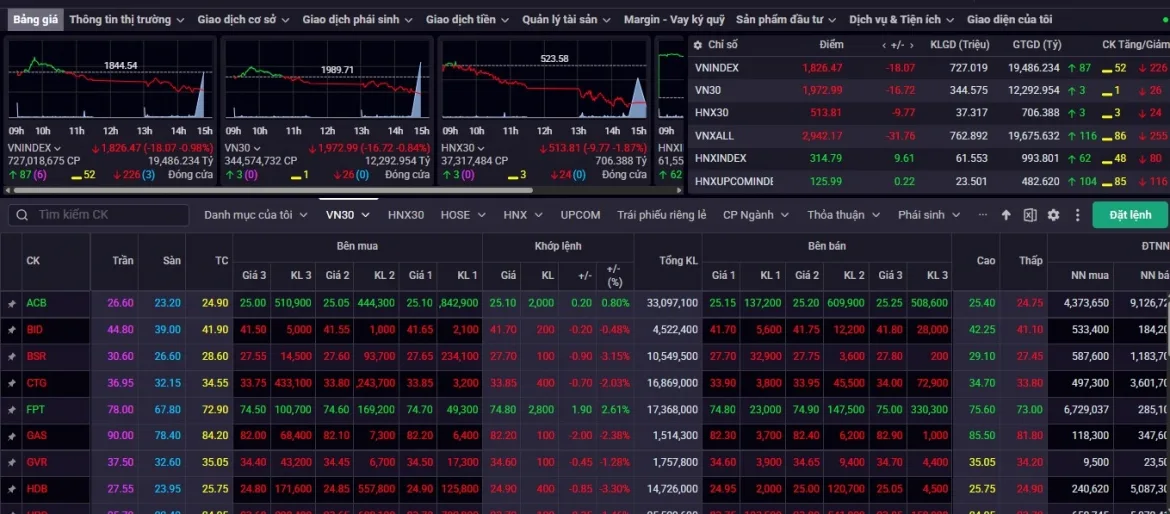Open Phái sinh dropdown
This screenshot has height=514, width=1170.
930,215
